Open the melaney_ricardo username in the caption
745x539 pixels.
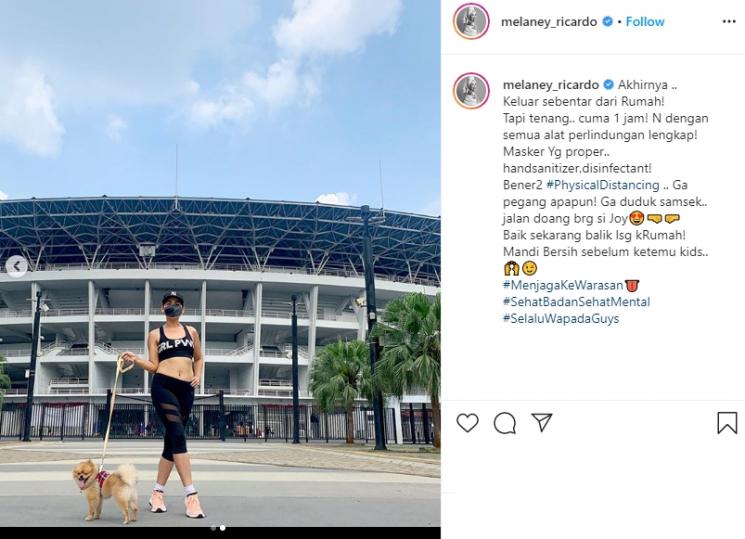point(551,85)
